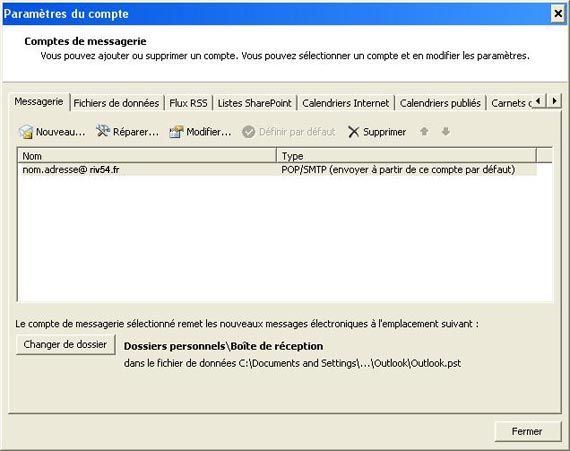Click the Fermer button

(x=527, y=431)
